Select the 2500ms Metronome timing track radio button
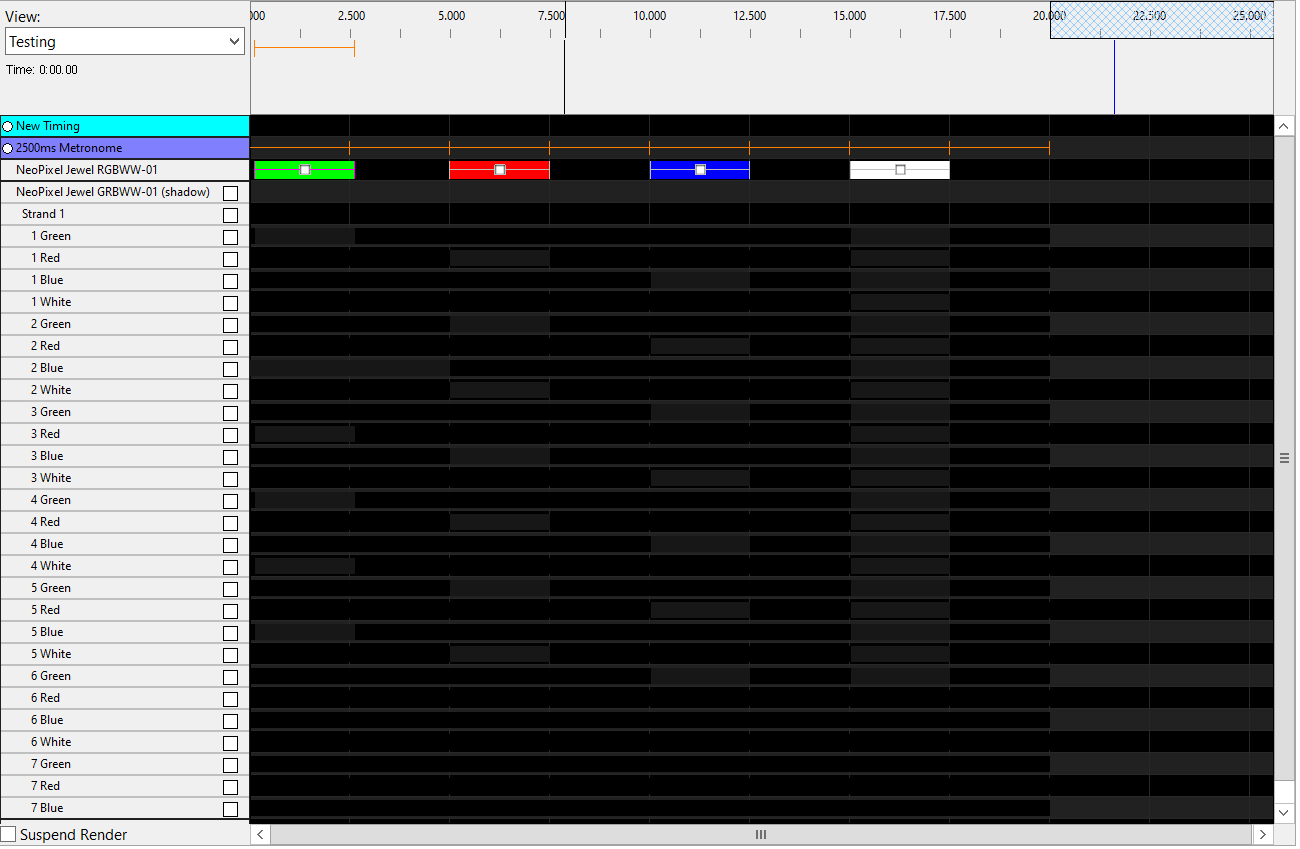 click(7, 148)
